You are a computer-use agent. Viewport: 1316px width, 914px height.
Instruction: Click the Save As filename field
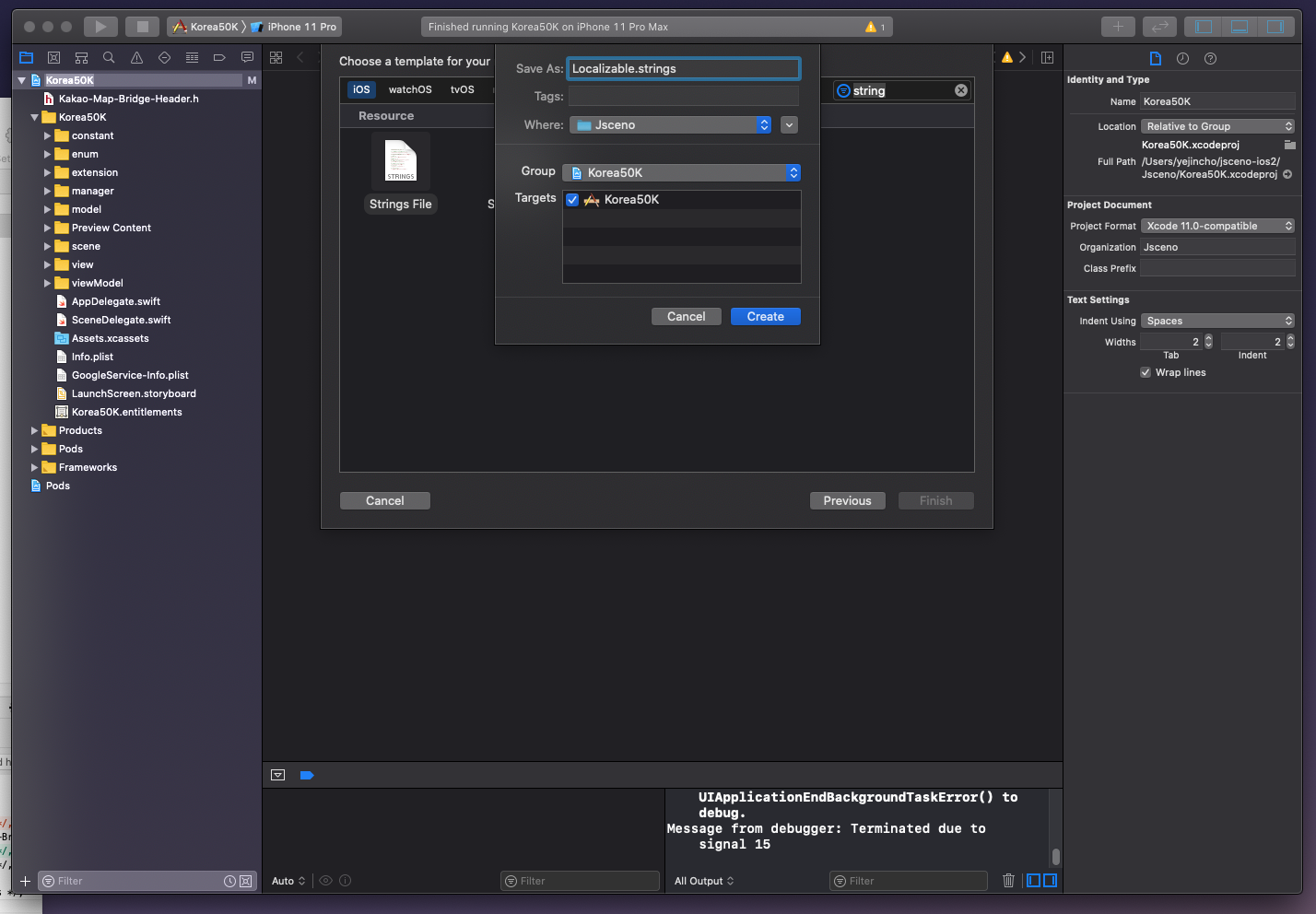[x=683, y=68]
